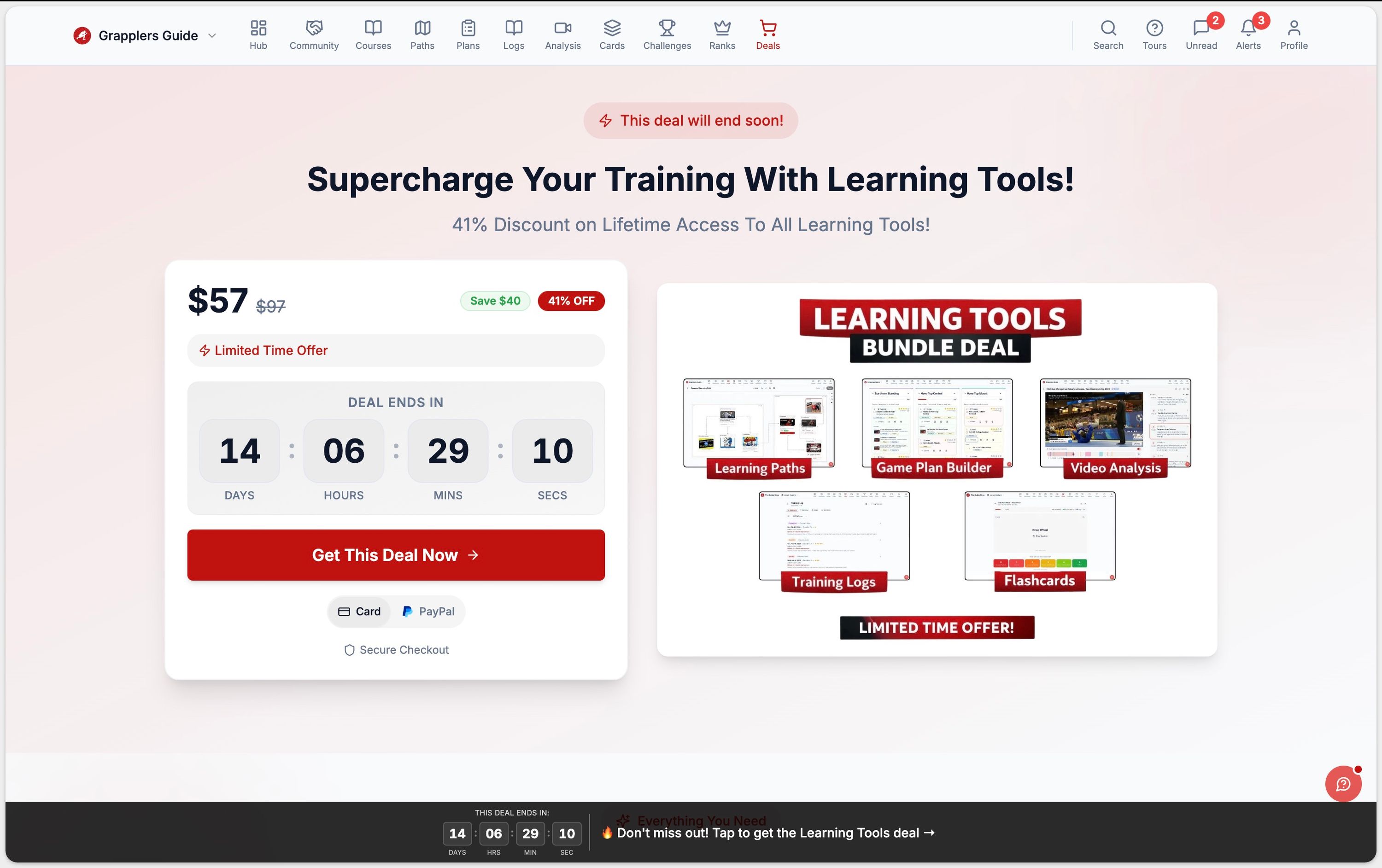Open the Ranks crown icon
Image resolution: width=1382 pixels, height=868 pixels.
point(722,28)
